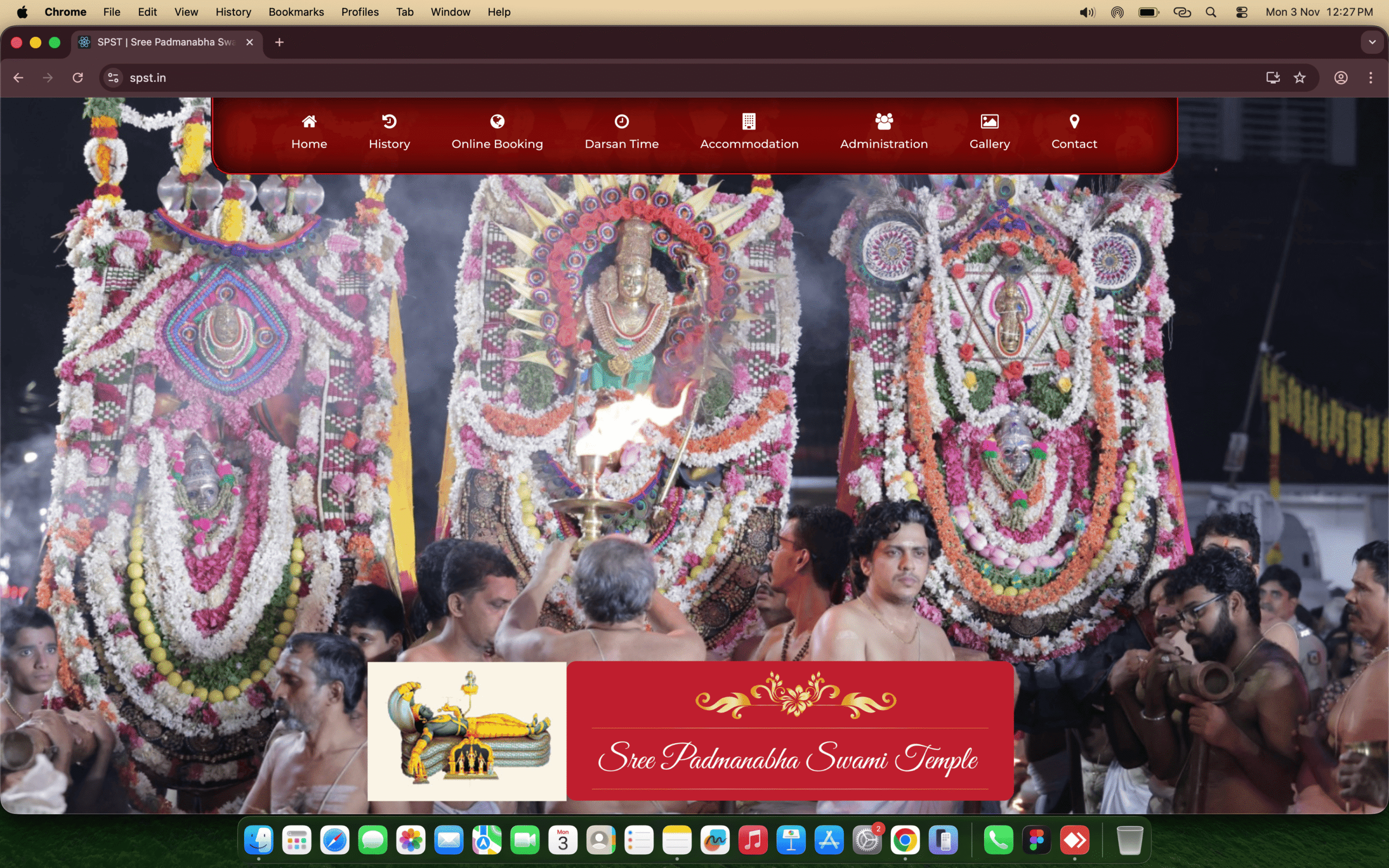The image size is (1389, 868).
Task: Click the Accommodation building icon
Action: tap(749, 121)
